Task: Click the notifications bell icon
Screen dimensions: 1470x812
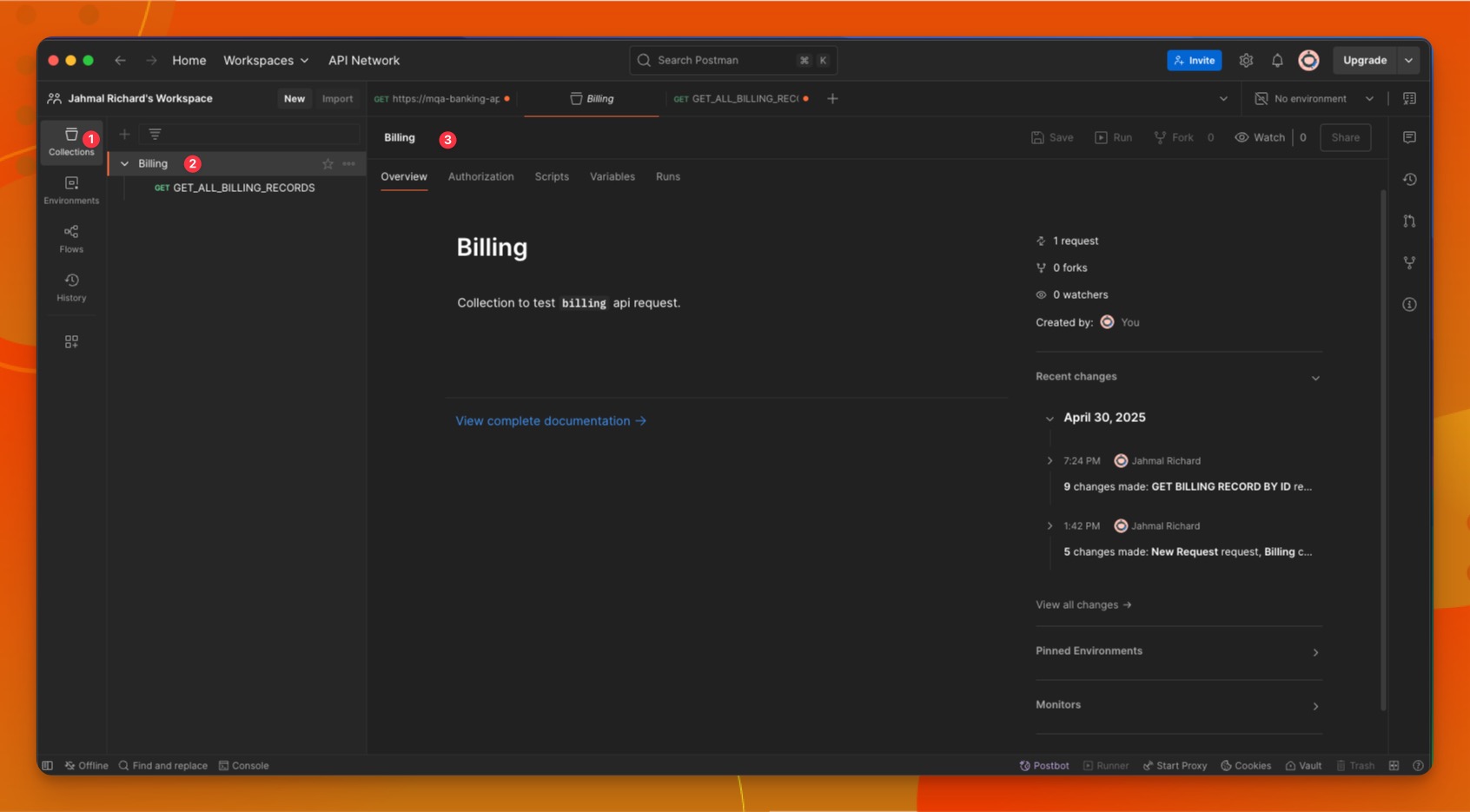Action: coord(1277,60)
